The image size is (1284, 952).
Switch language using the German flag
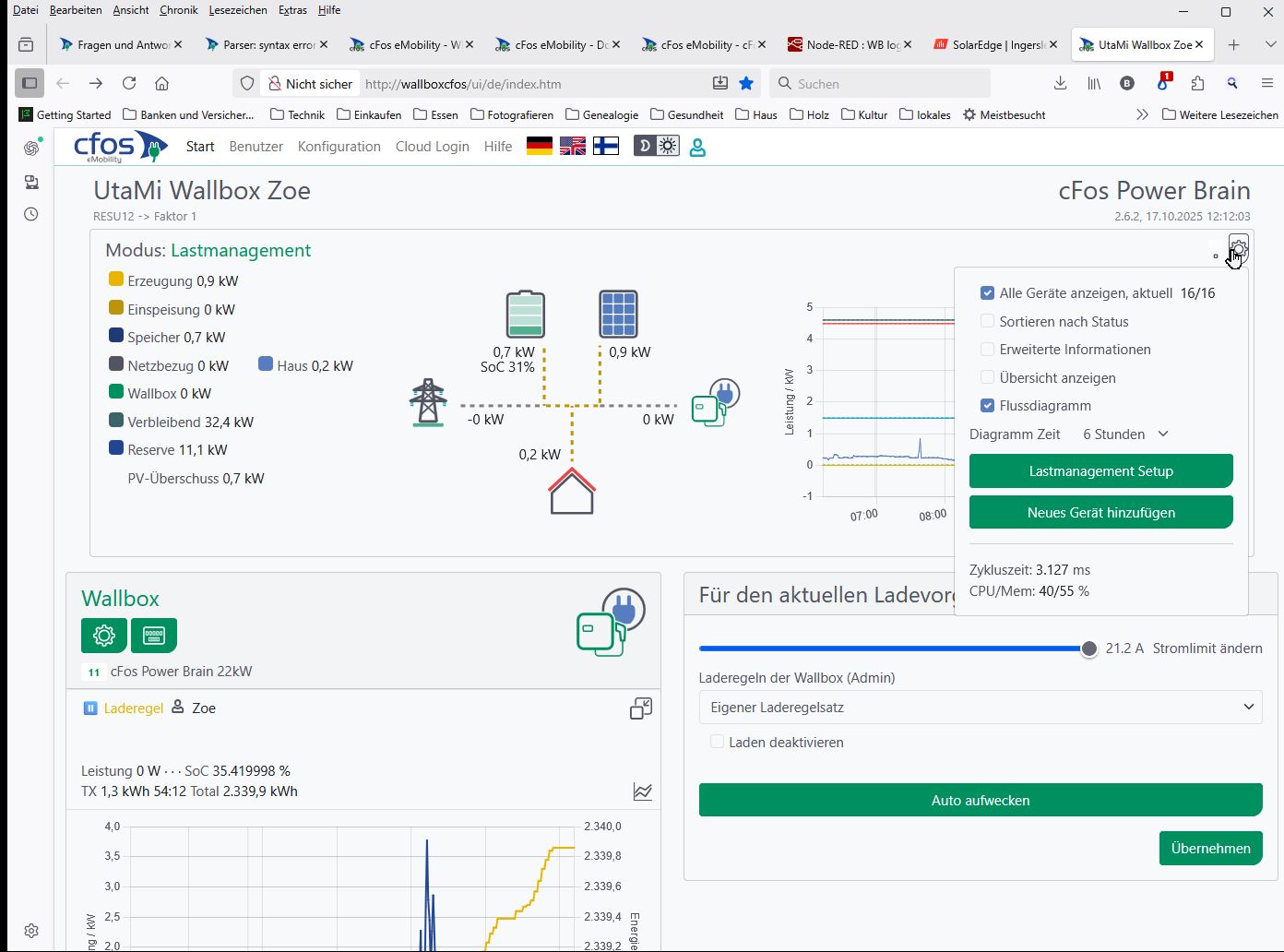pyautogui.click(x=540, y=146)
